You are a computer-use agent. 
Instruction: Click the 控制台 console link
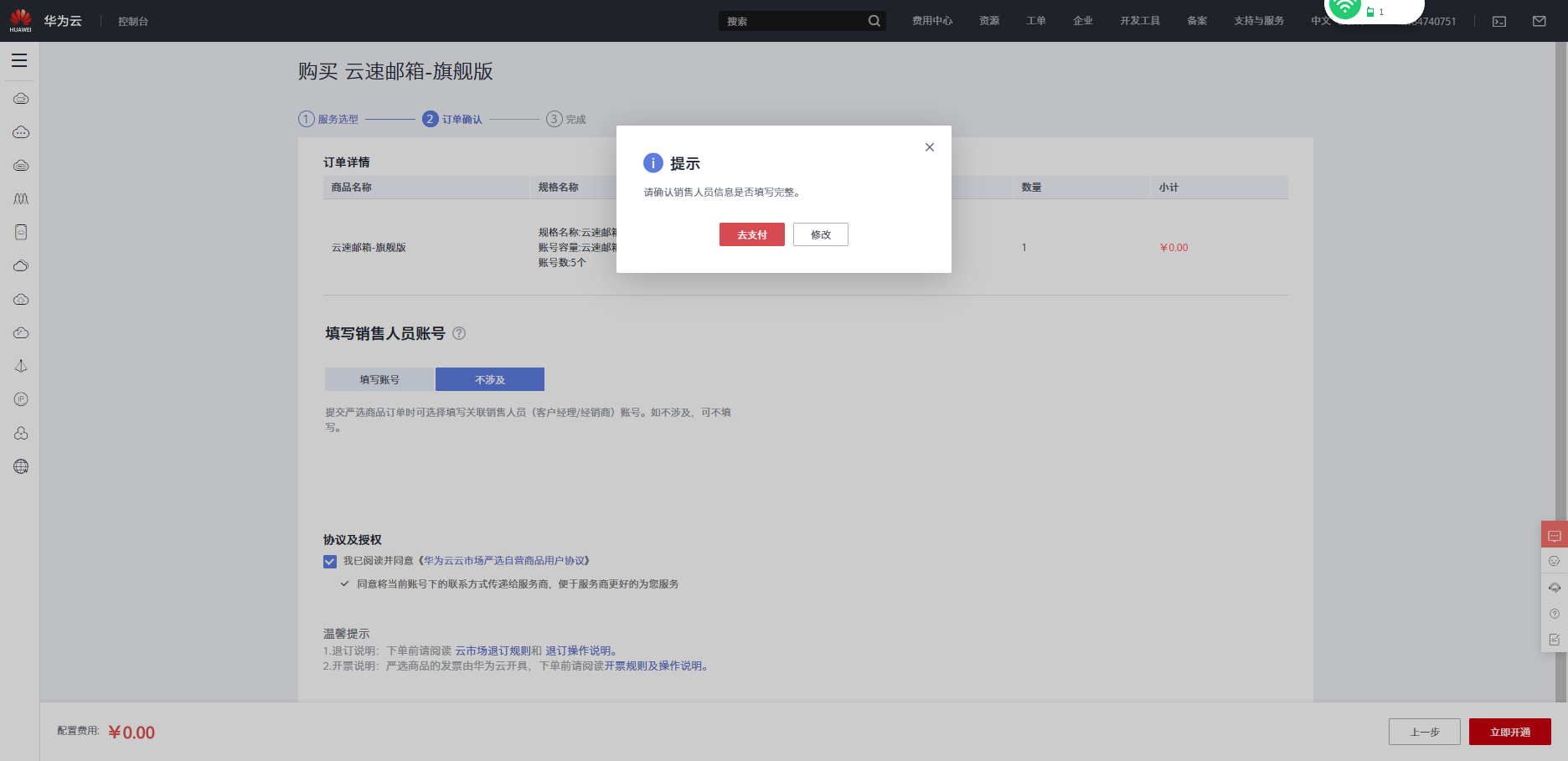[x=133, y=21]
